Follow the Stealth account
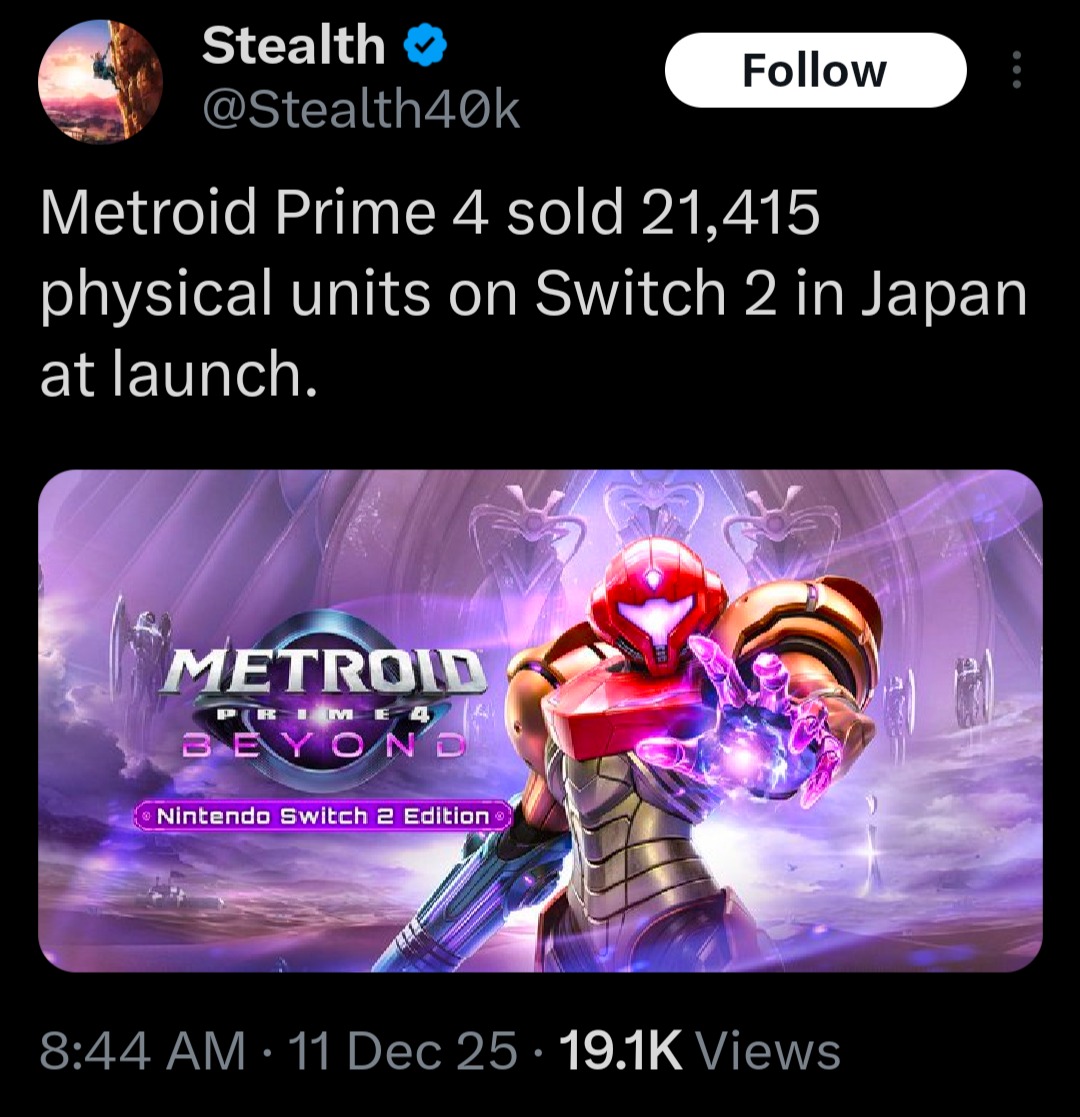The image size is (1080, 1117). [815, 71]
